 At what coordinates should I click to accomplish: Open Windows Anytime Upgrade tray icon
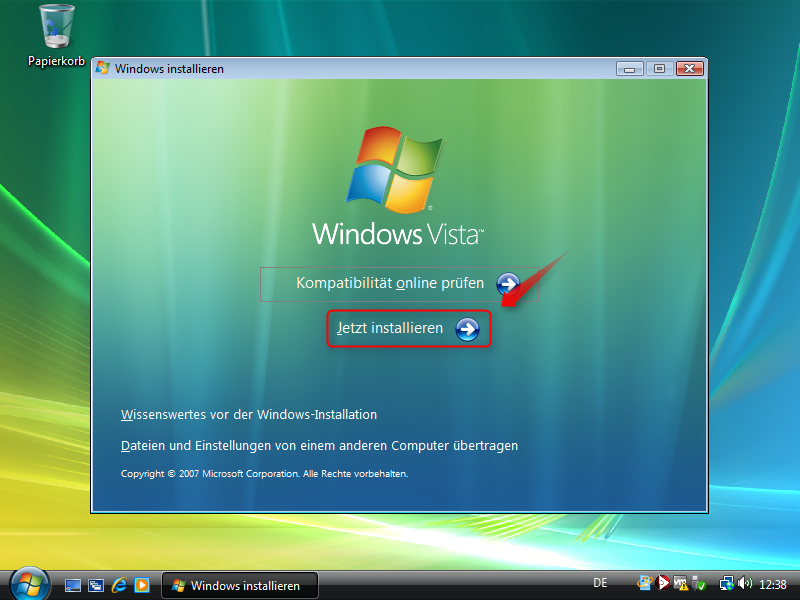tap(645, 583)
